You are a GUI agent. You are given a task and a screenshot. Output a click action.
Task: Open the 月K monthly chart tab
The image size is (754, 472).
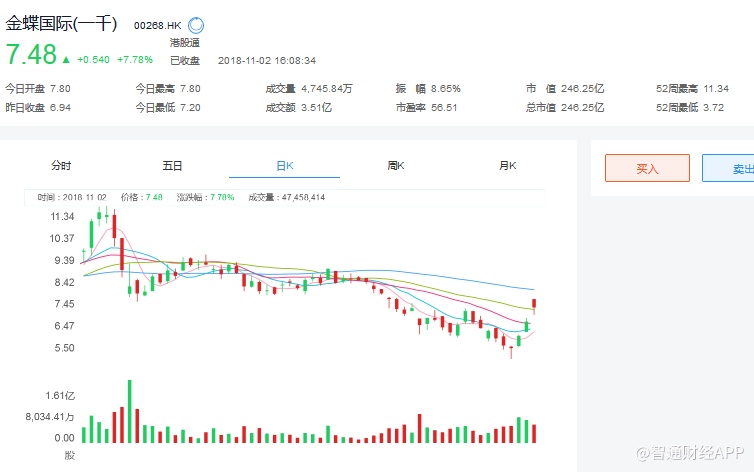pos(507,166)
